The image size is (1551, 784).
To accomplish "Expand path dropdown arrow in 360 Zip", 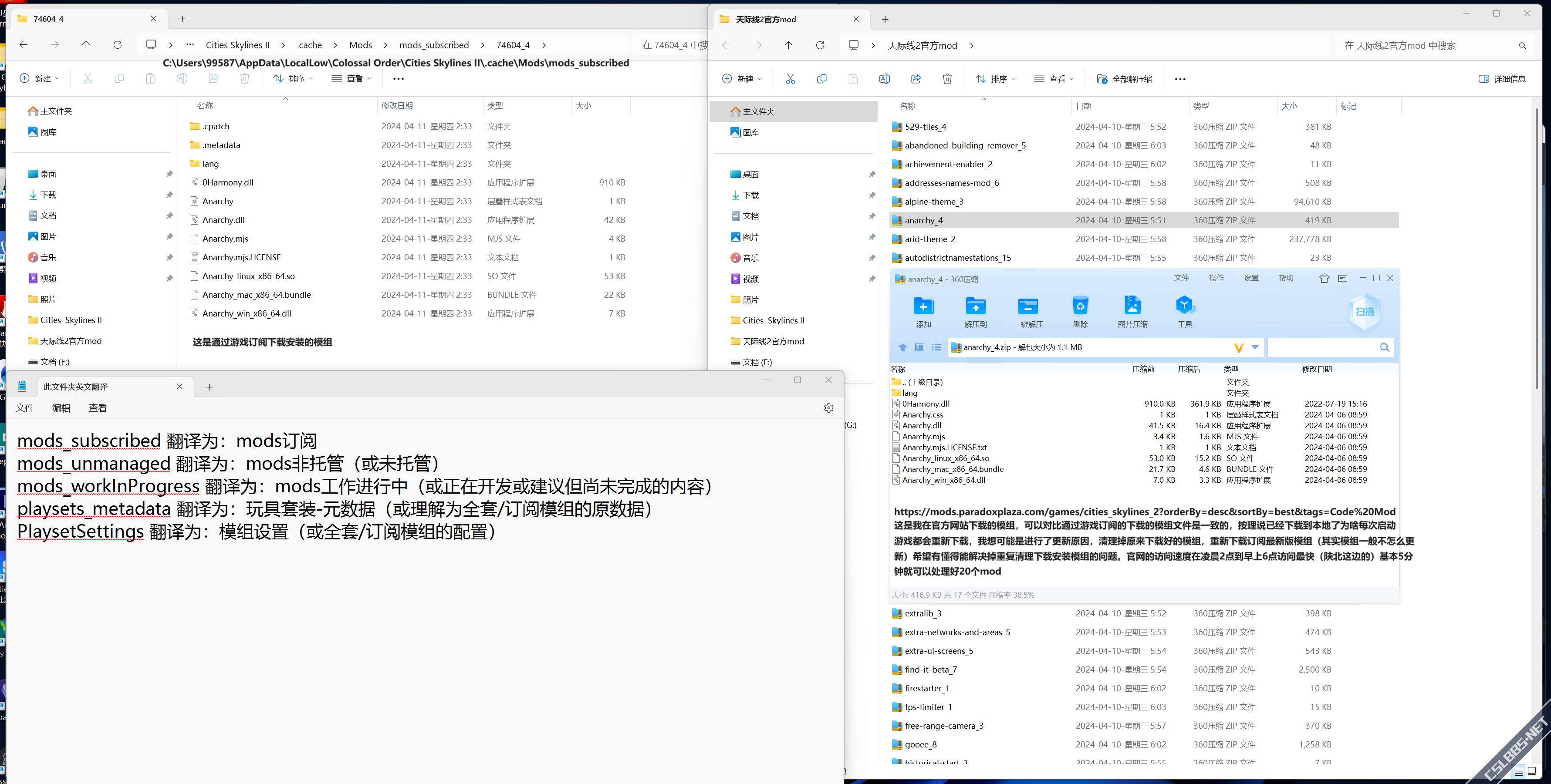I will pyautogui.click(x=1255, y=347).
